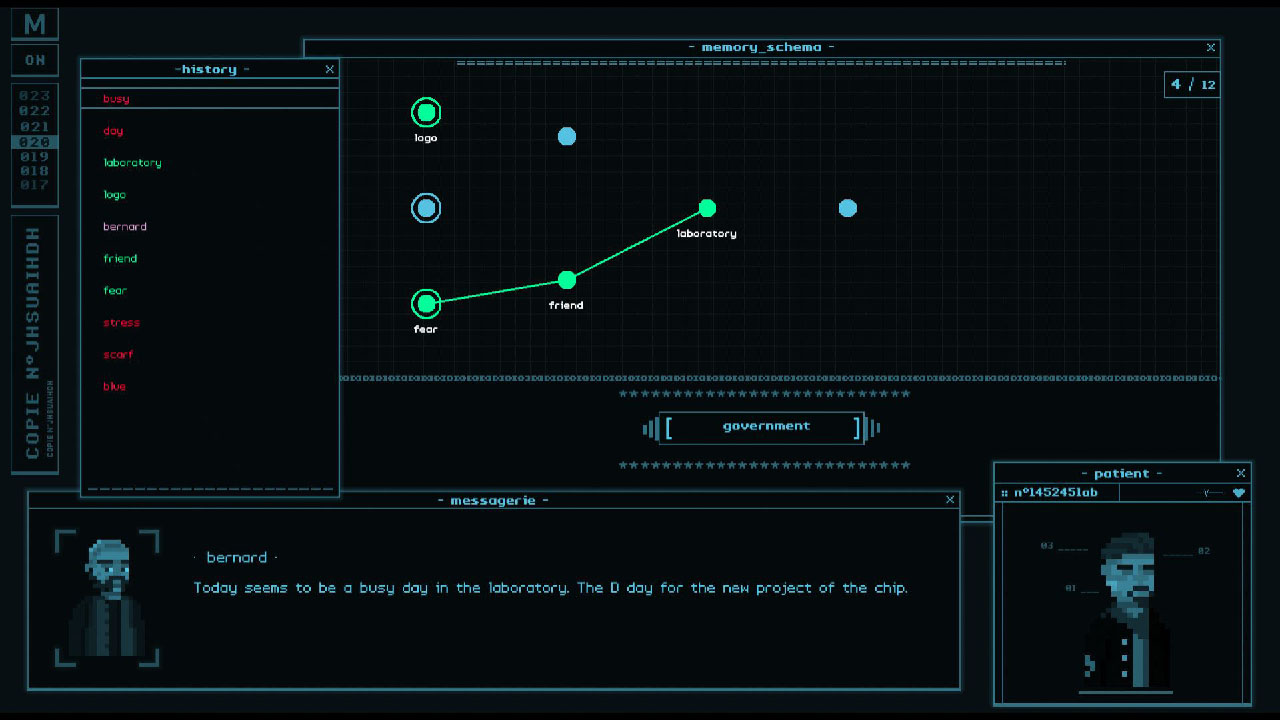Screen dimensions: 1280x720
Task: Click the heart monitor icon in patient panel
Action: pyautogui.click(x=1238, y=492)
